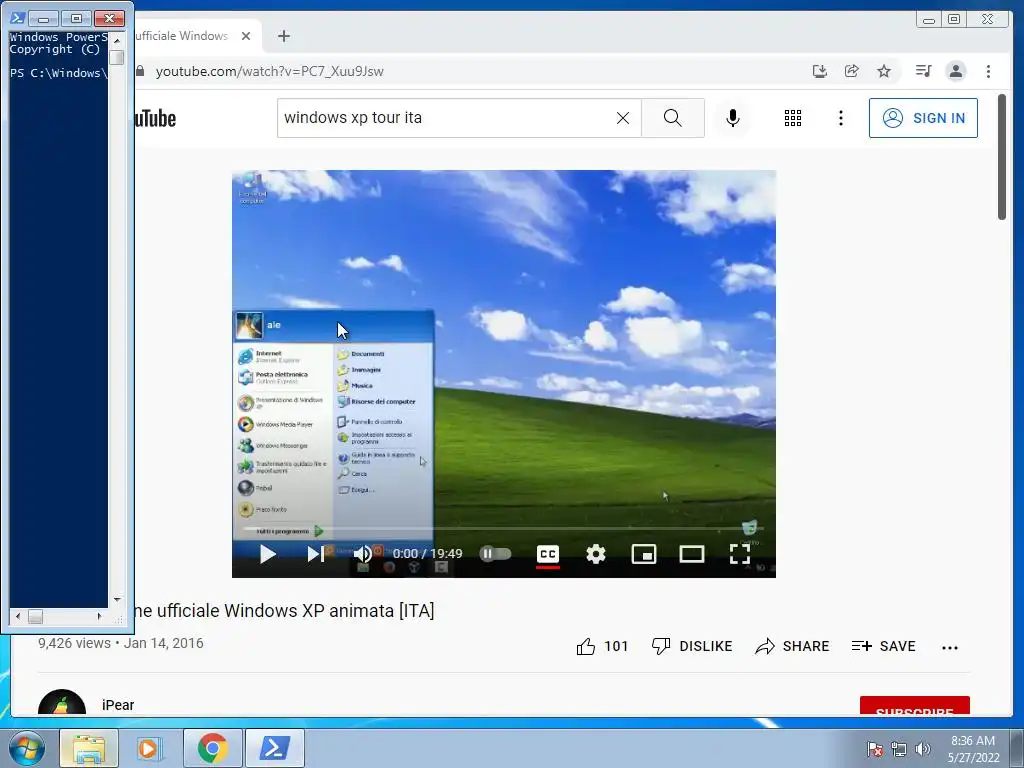1024x768 pixels.
Task: Click the YouTube search magnifier button
Action: point(673,118)
